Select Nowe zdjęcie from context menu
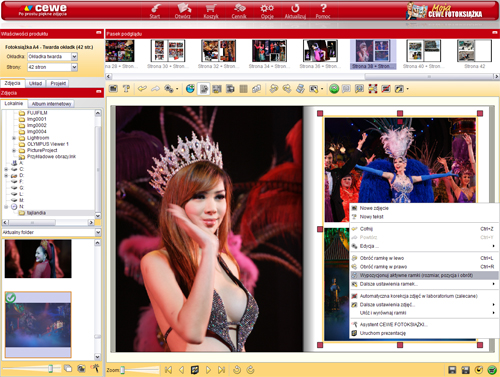Viewport: 500px width, 377px height. click(x=424, y=208)
